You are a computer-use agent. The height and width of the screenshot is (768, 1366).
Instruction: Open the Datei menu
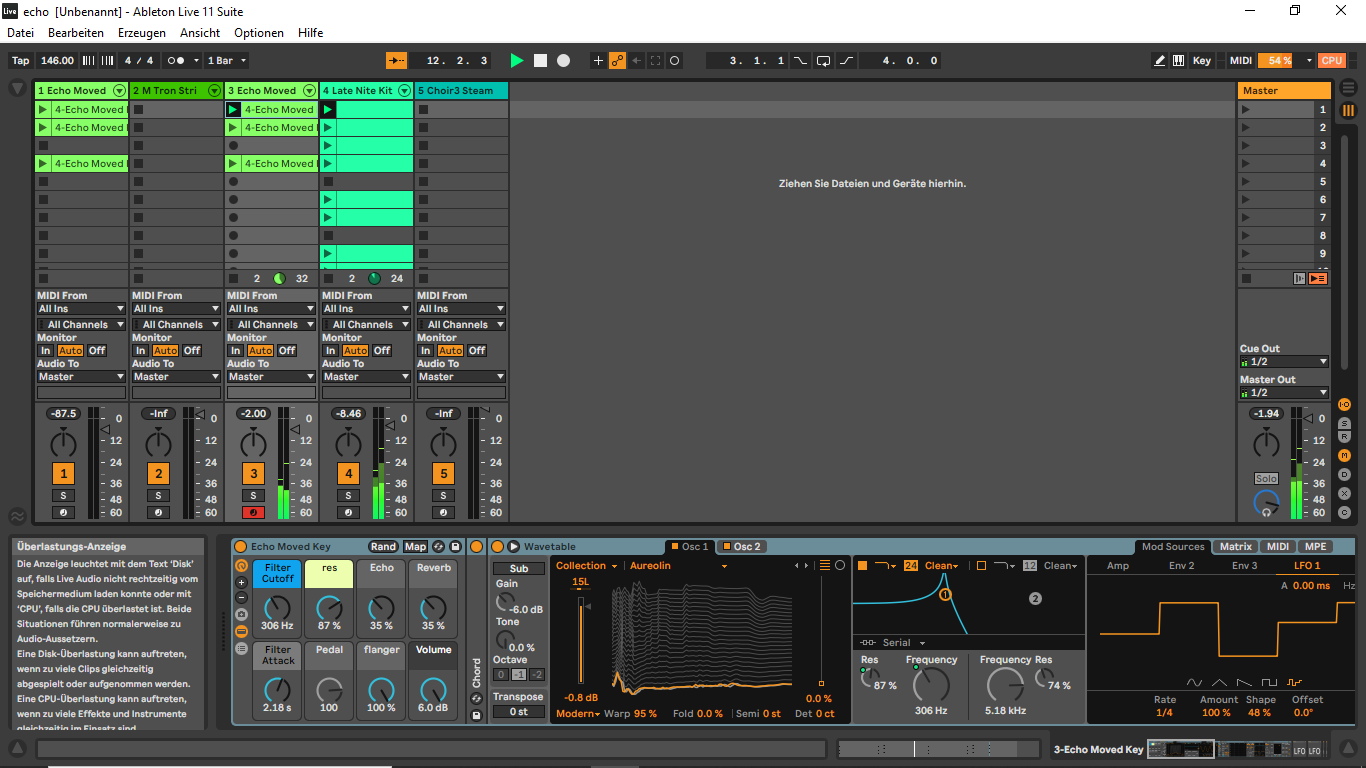pyautogui.click(x=21, y=33)
